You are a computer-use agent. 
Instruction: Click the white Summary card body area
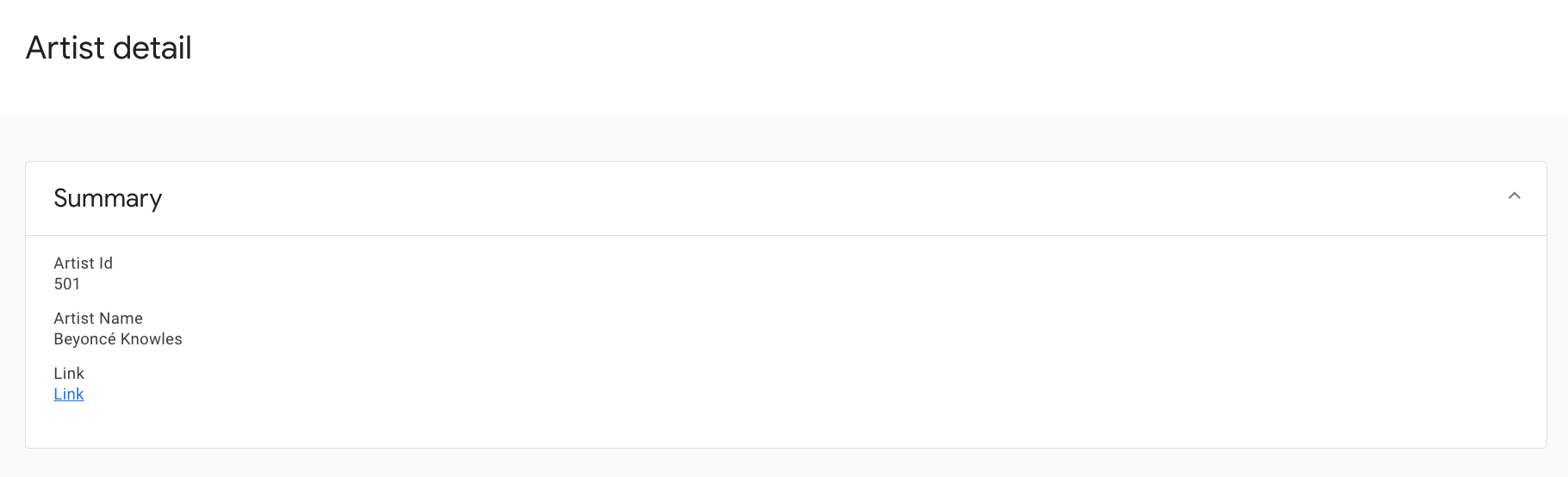point(775,344)
